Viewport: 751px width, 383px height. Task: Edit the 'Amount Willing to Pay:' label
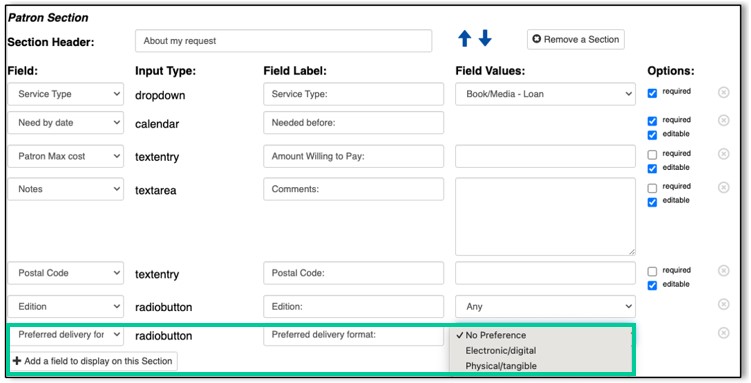[353, 157]
